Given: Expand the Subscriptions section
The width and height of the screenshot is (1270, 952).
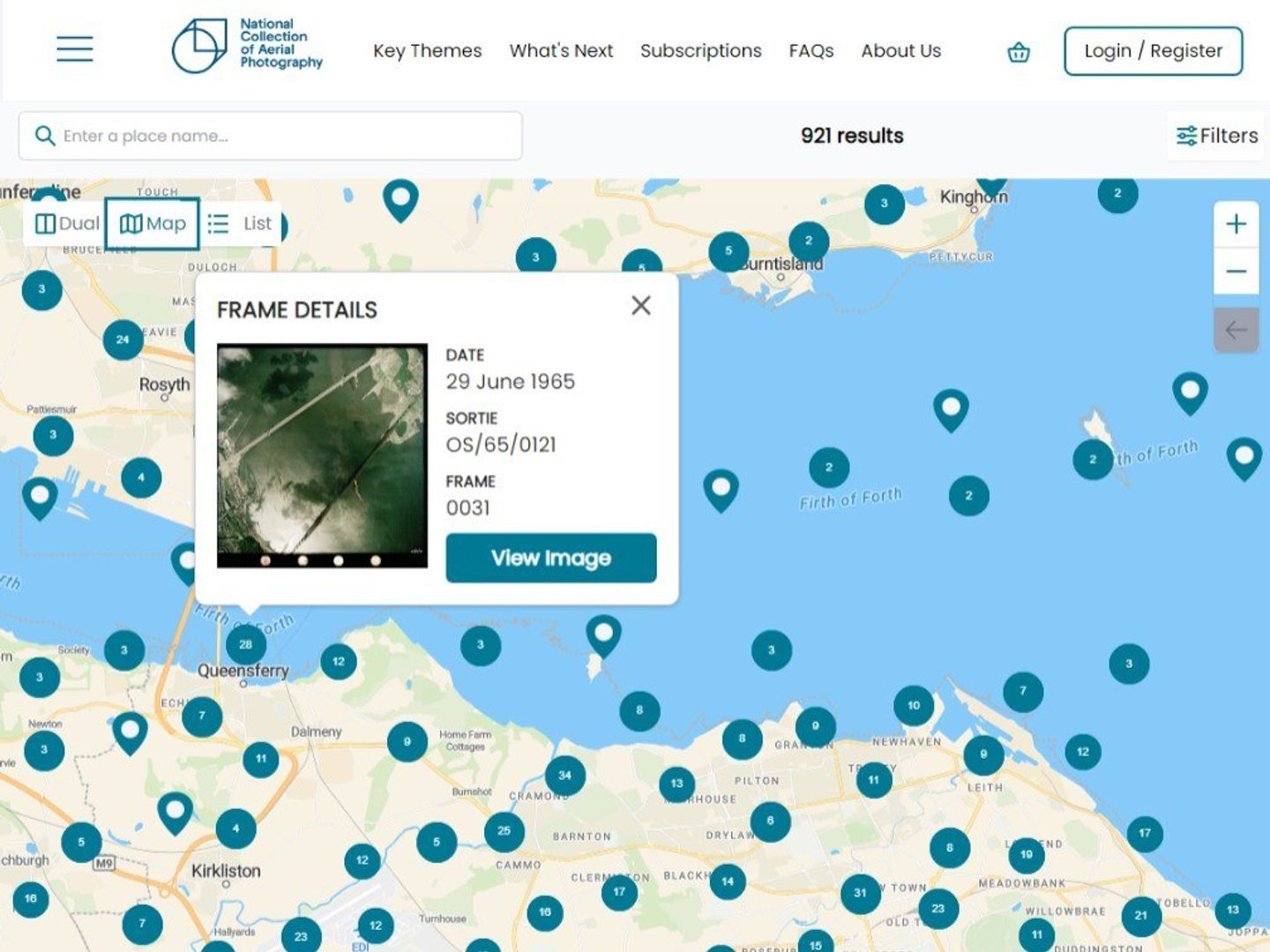Looking at the screenshot, I should coord(701,51).
